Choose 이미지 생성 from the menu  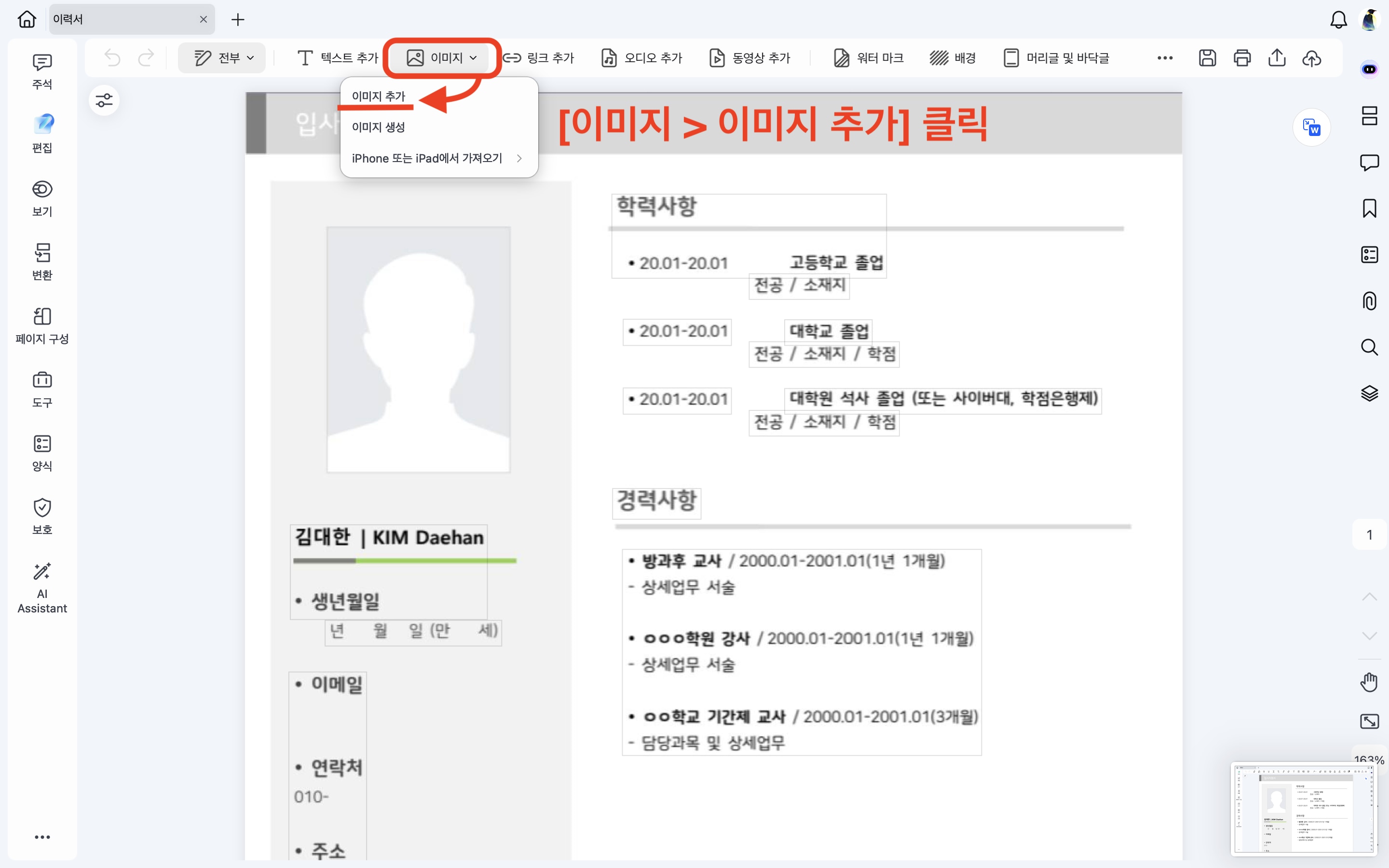(x=378, y=127)
